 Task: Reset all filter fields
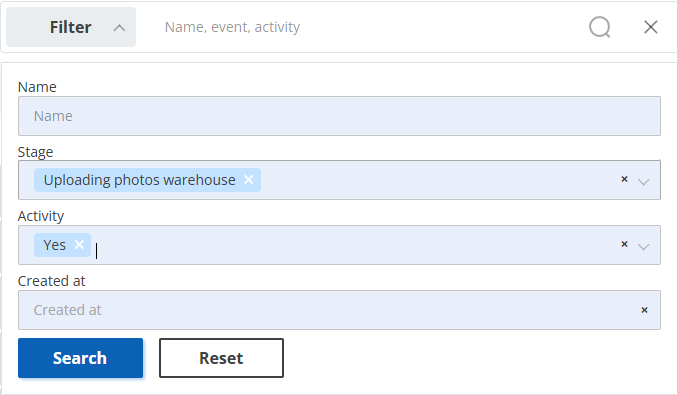pos(221,358)
